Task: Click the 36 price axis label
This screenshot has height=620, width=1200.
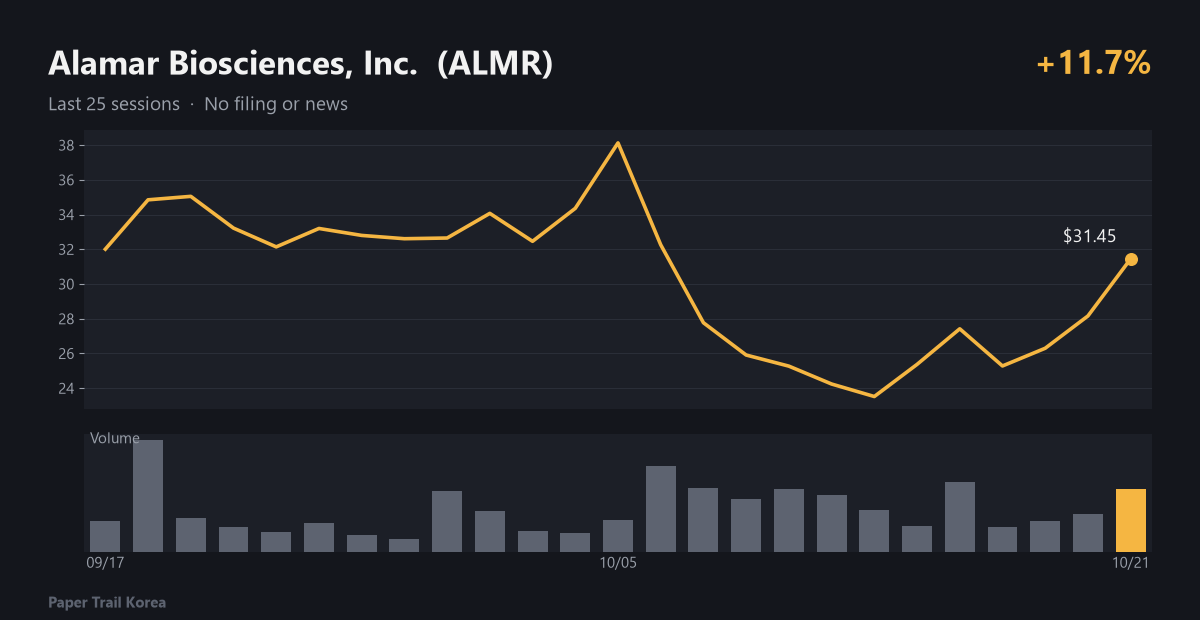Action: click(x=67, y=181)
